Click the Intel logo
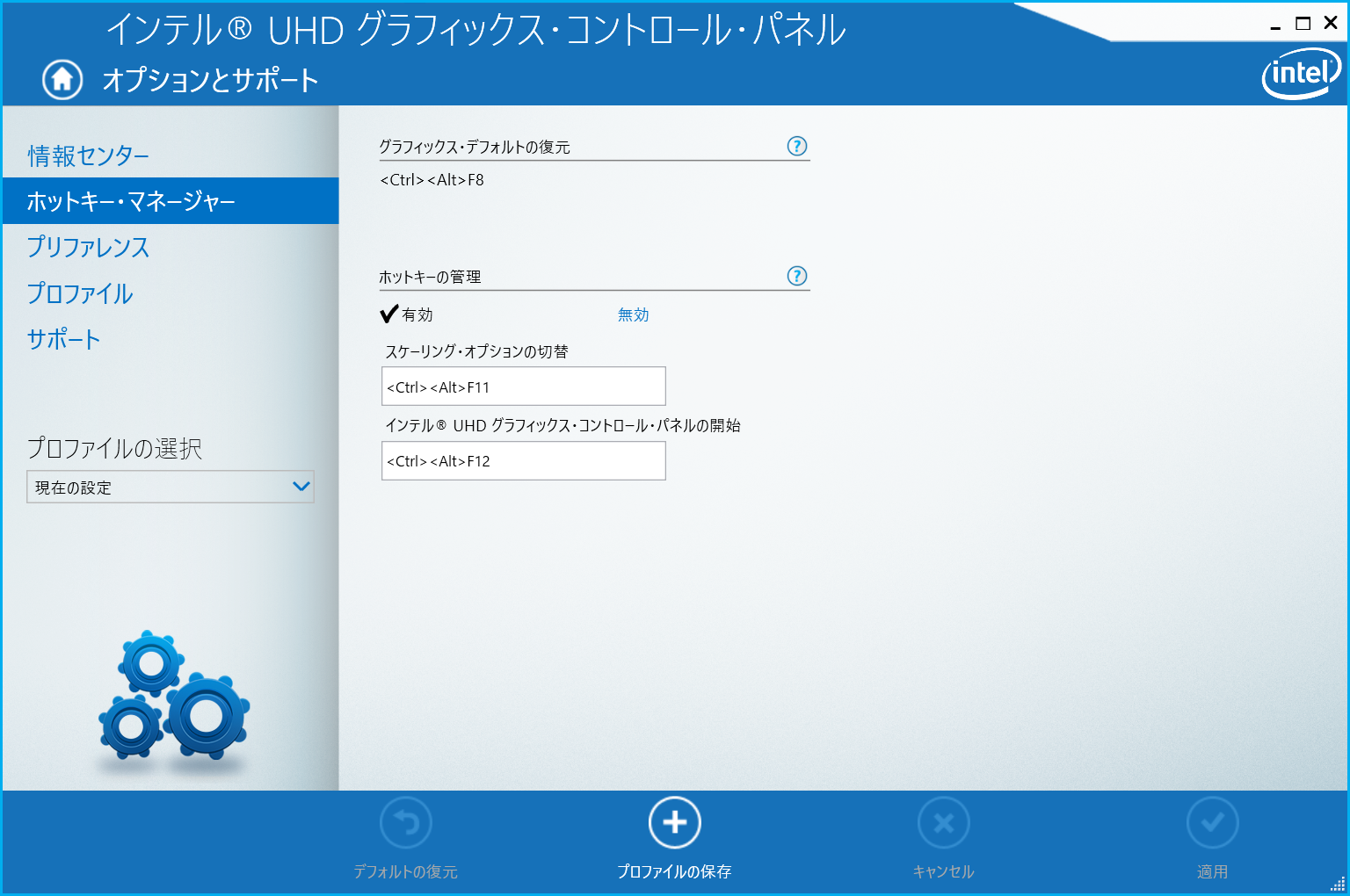 tap(1302, 74)
